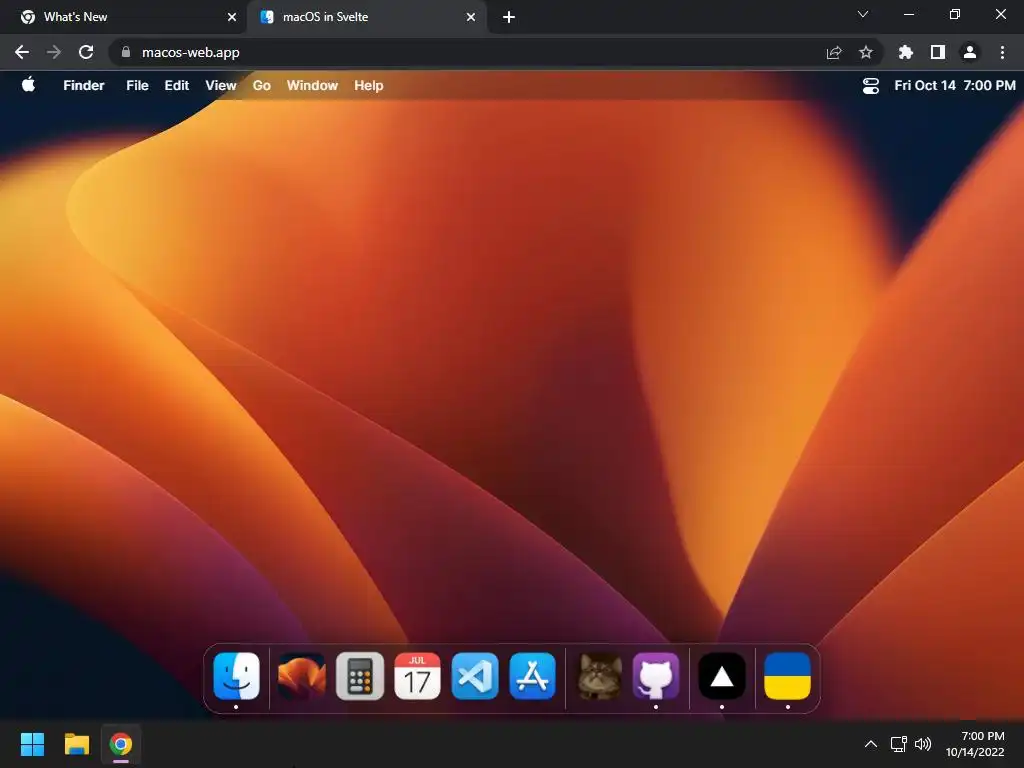Launch the Calculator dock icon
The width and height of the screenshot is (1024, 768).
coord(359,676)
